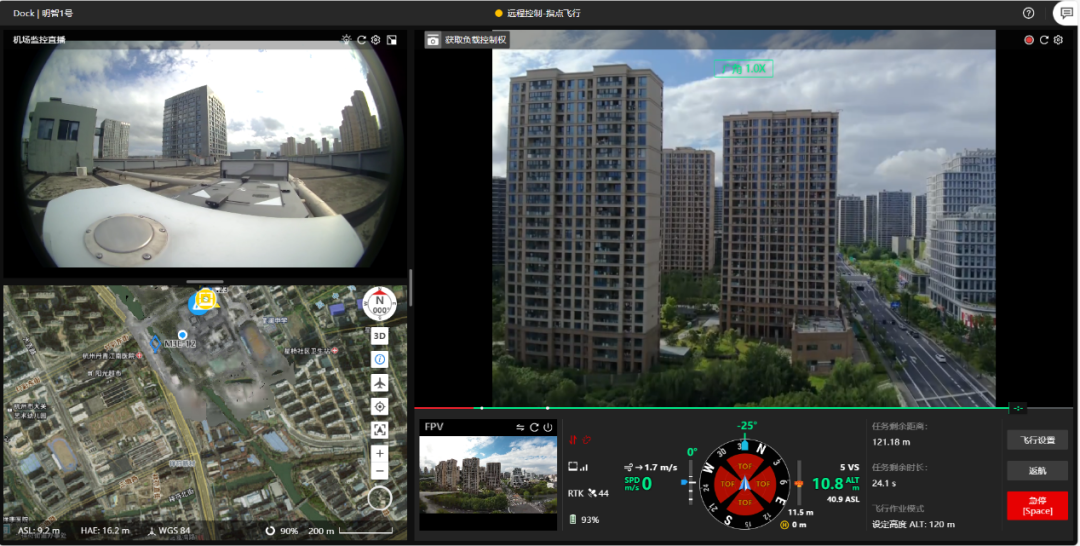Screen dimensions: 1080x546
Task: Turn off FPV stream power icon
Action: point(548,428)
